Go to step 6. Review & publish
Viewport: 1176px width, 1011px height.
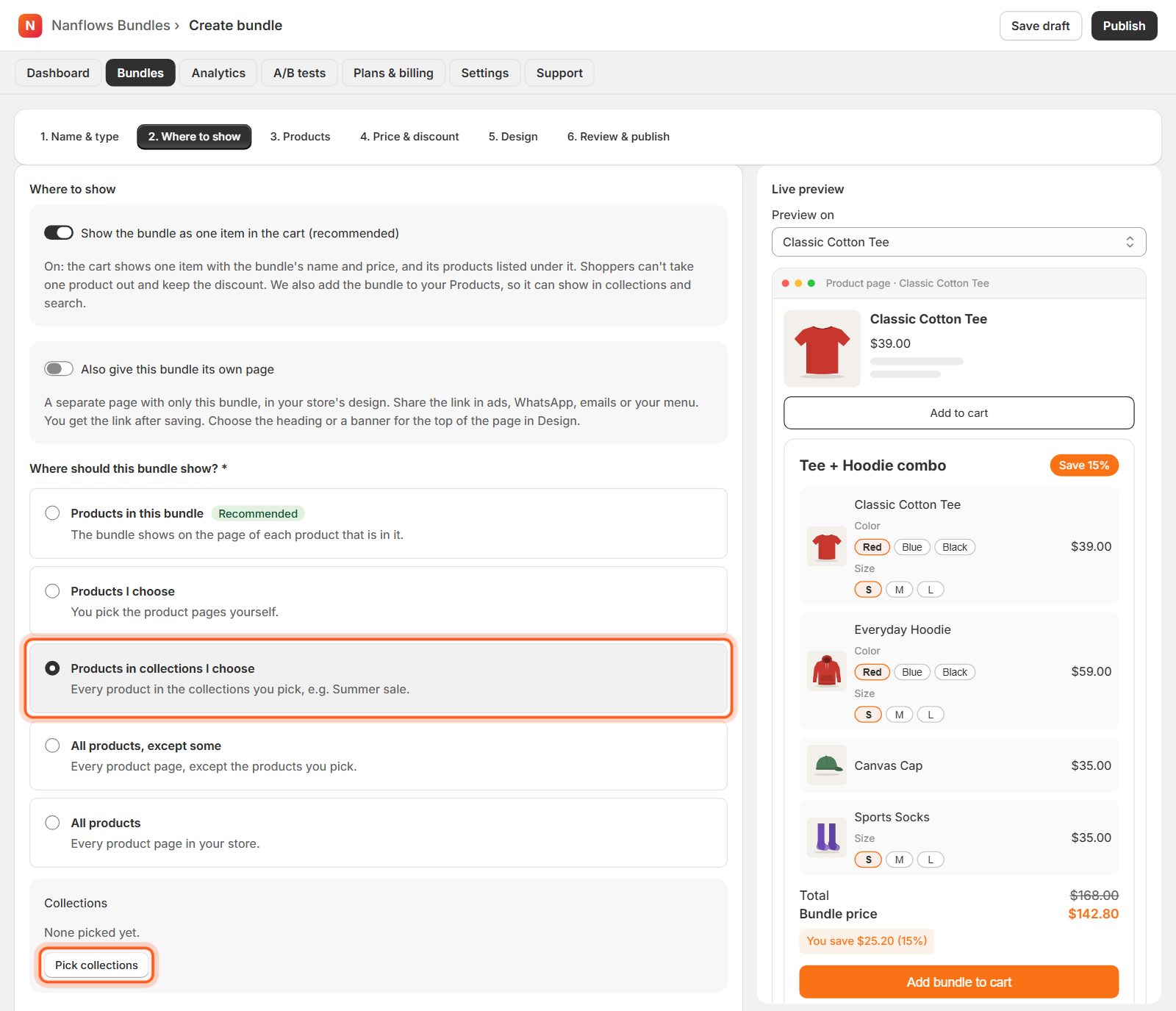pyautogui.click(x=618, y=137)
